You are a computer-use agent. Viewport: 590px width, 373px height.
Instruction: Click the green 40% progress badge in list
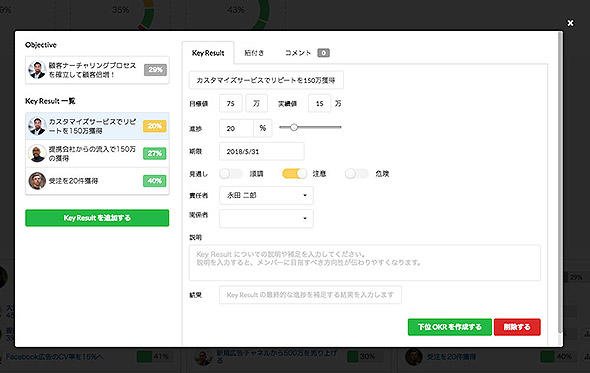pyautogui.click(x=155, y=181)
